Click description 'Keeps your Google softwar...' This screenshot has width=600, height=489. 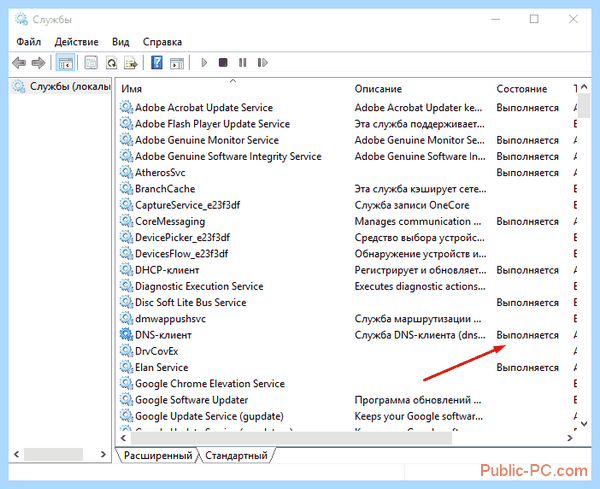point(419,416)
